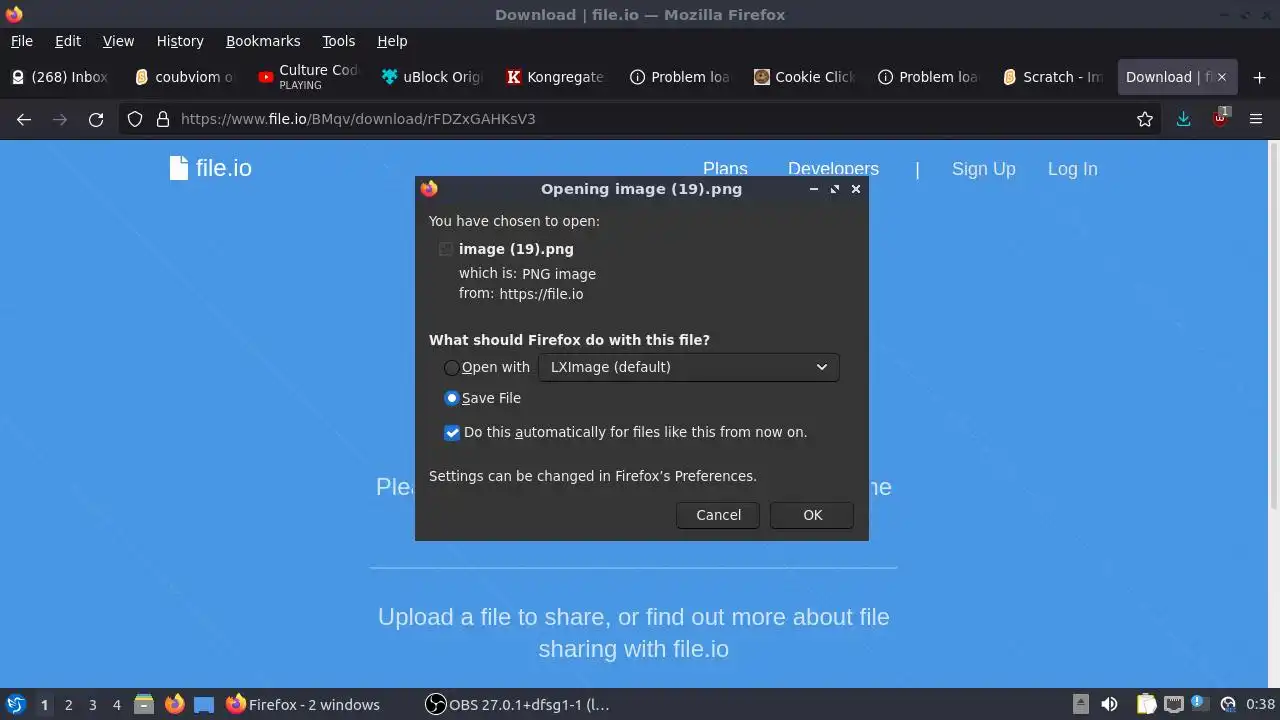Open the Bookmarks menu

click(x=263, y=41)
